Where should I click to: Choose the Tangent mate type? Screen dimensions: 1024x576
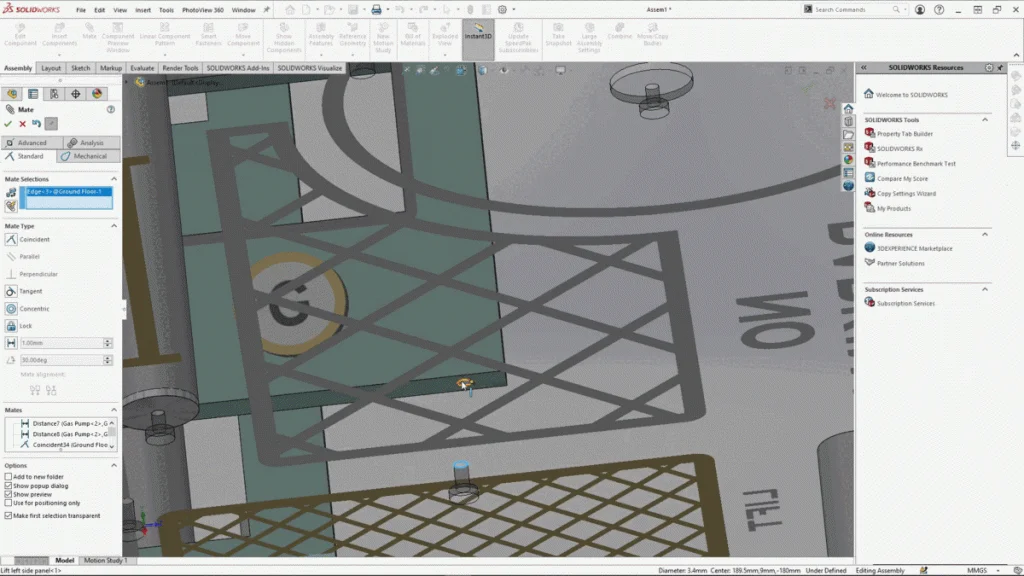[x=30, y=291]
